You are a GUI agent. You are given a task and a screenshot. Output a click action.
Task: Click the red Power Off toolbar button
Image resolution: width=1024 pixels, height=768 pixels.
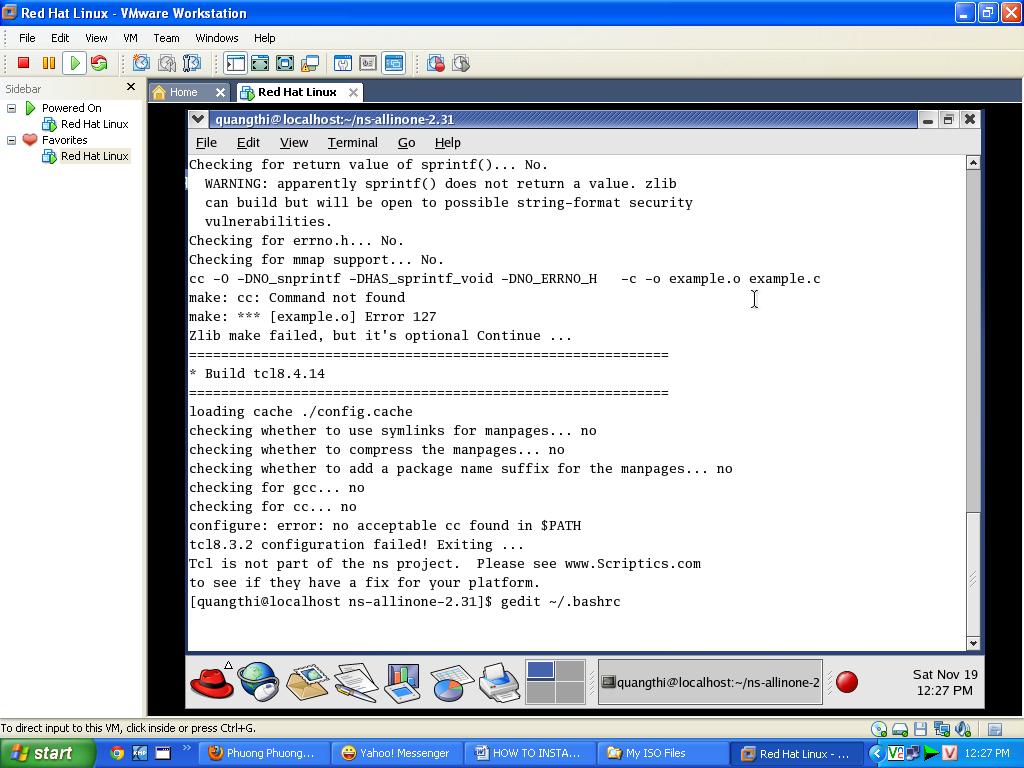[x=24, y=63]
